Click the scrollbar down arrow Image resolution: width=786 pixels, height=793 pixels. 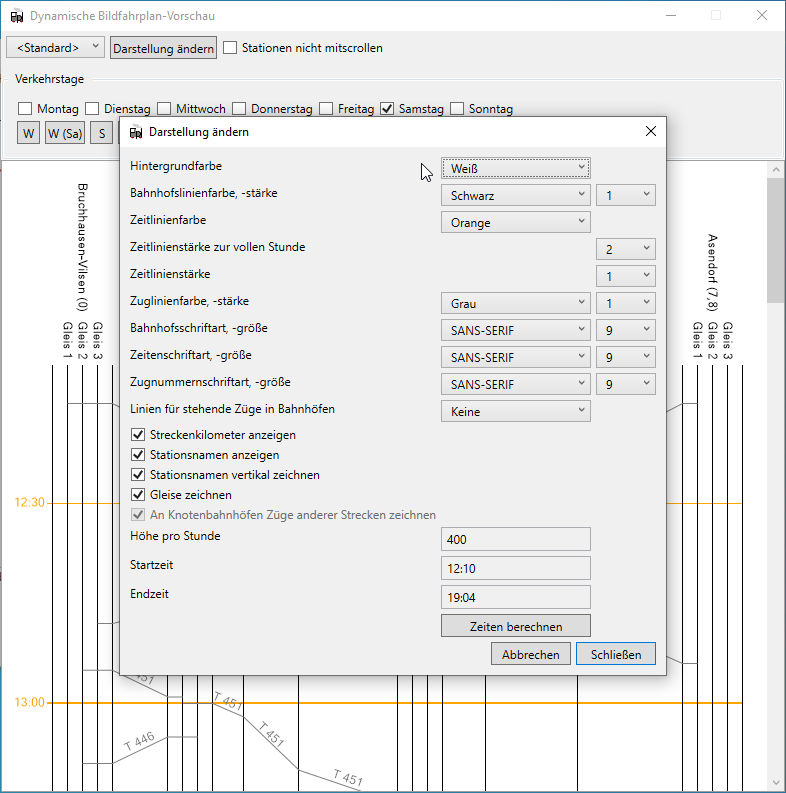776,783
